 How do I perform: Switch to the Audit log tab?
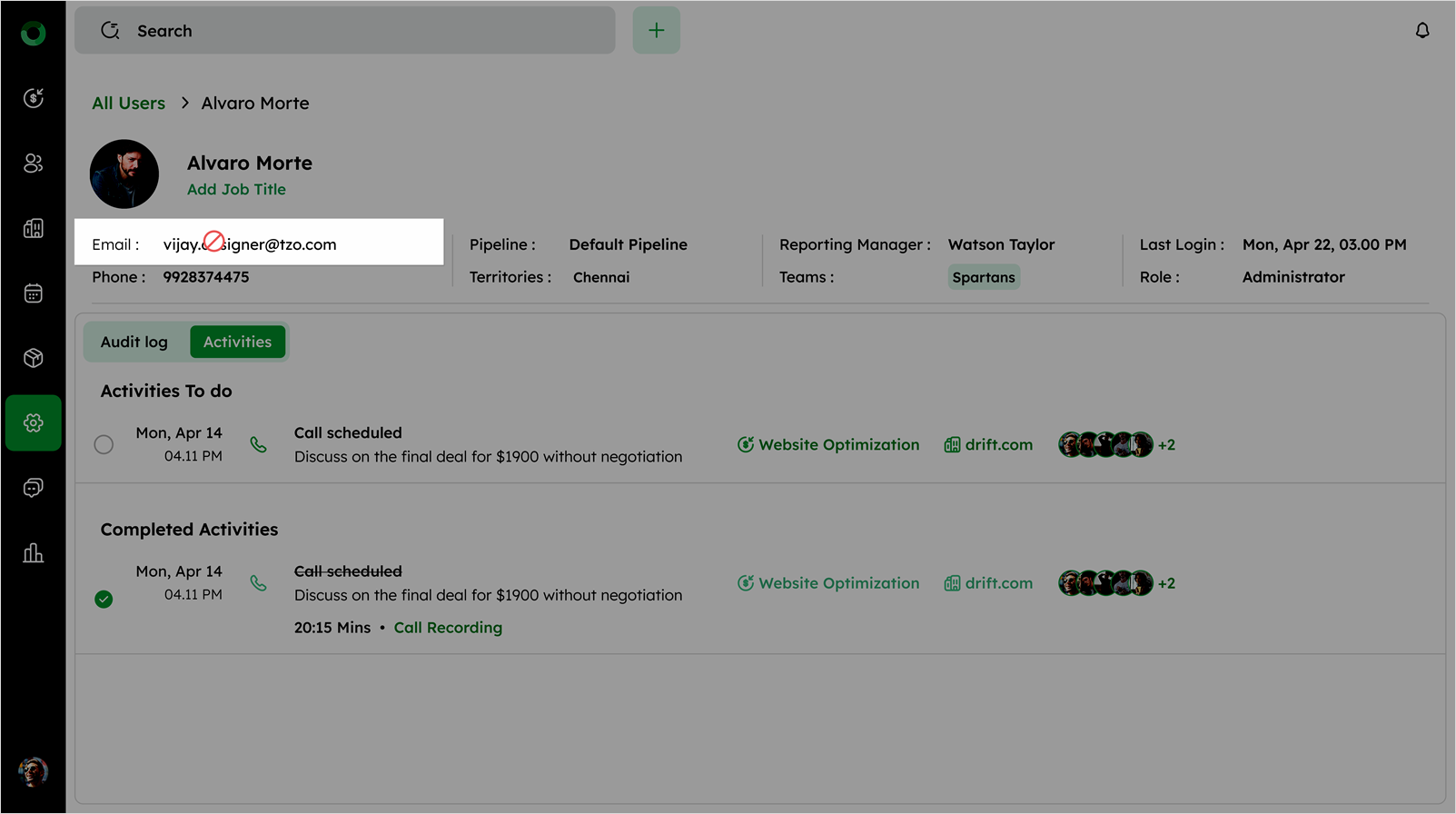point(134,342)
